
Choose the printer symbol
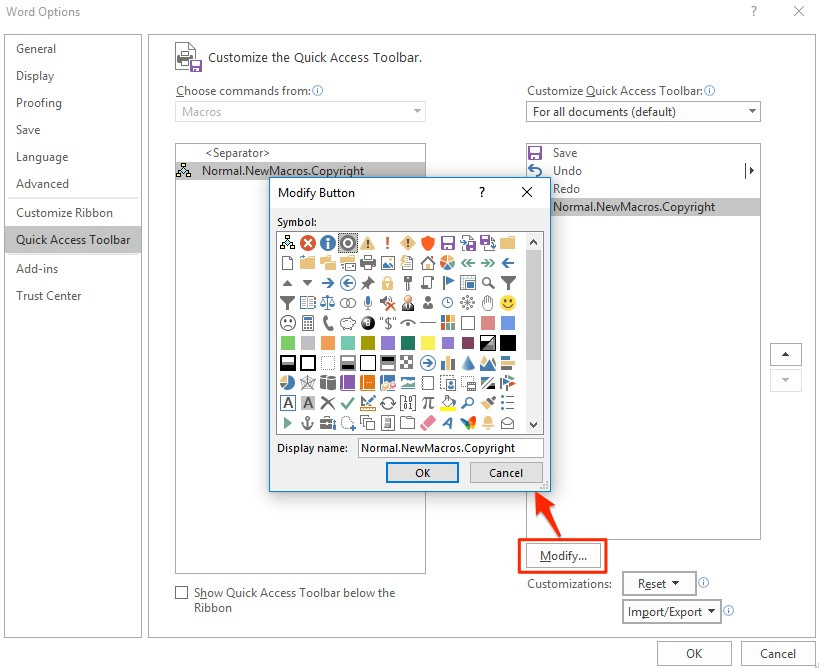[367, 263]
